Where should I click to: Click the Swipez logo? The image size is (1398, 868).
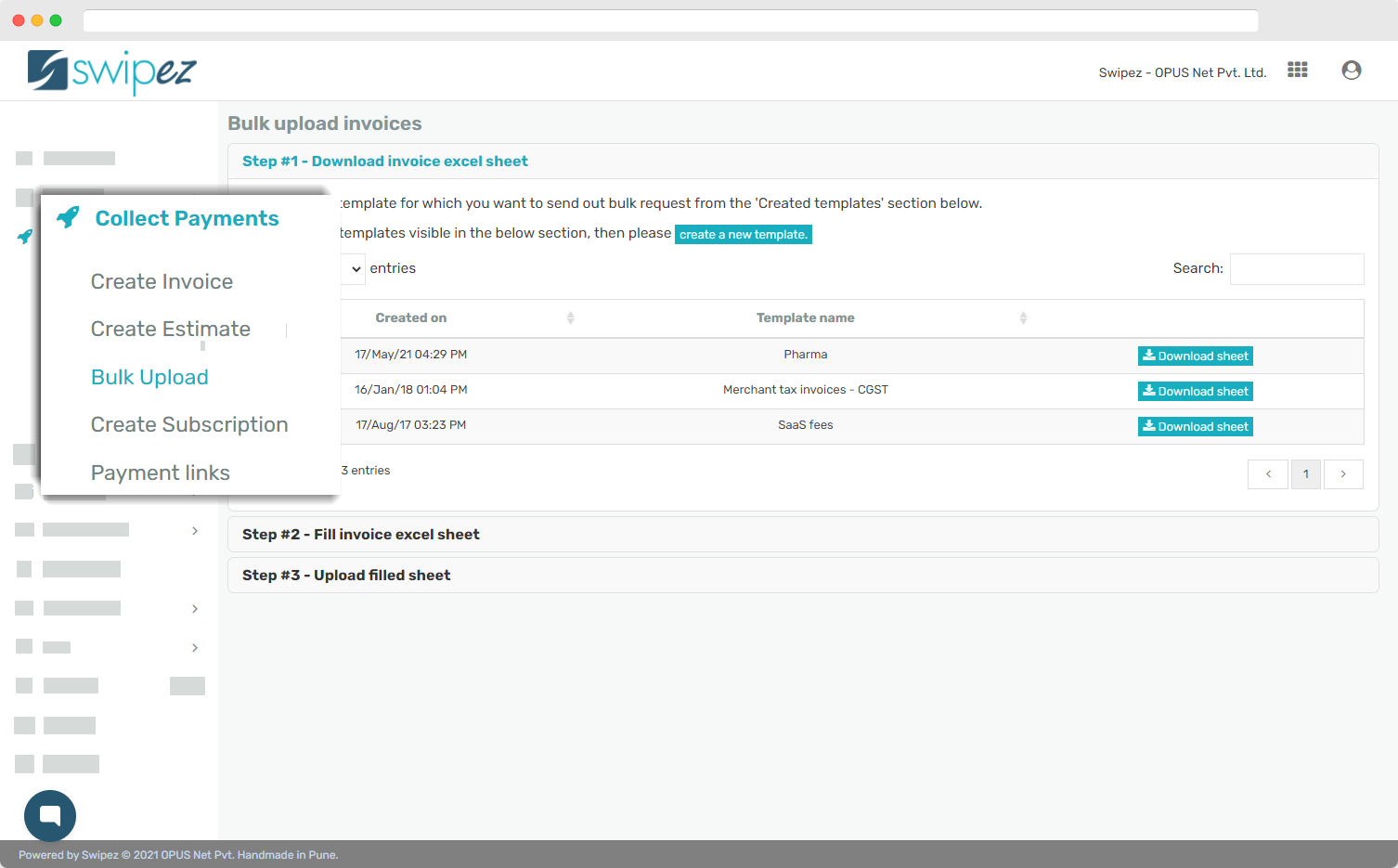coord(111,71)
